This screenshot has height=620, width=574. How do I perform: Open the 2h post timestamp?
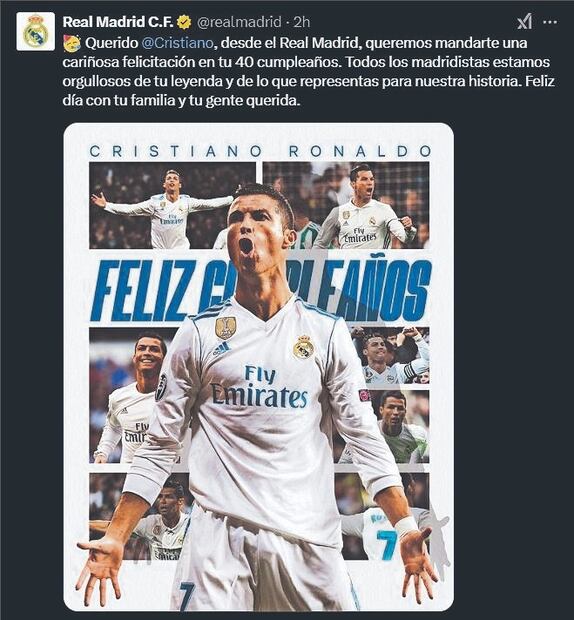tap(302, 22)
